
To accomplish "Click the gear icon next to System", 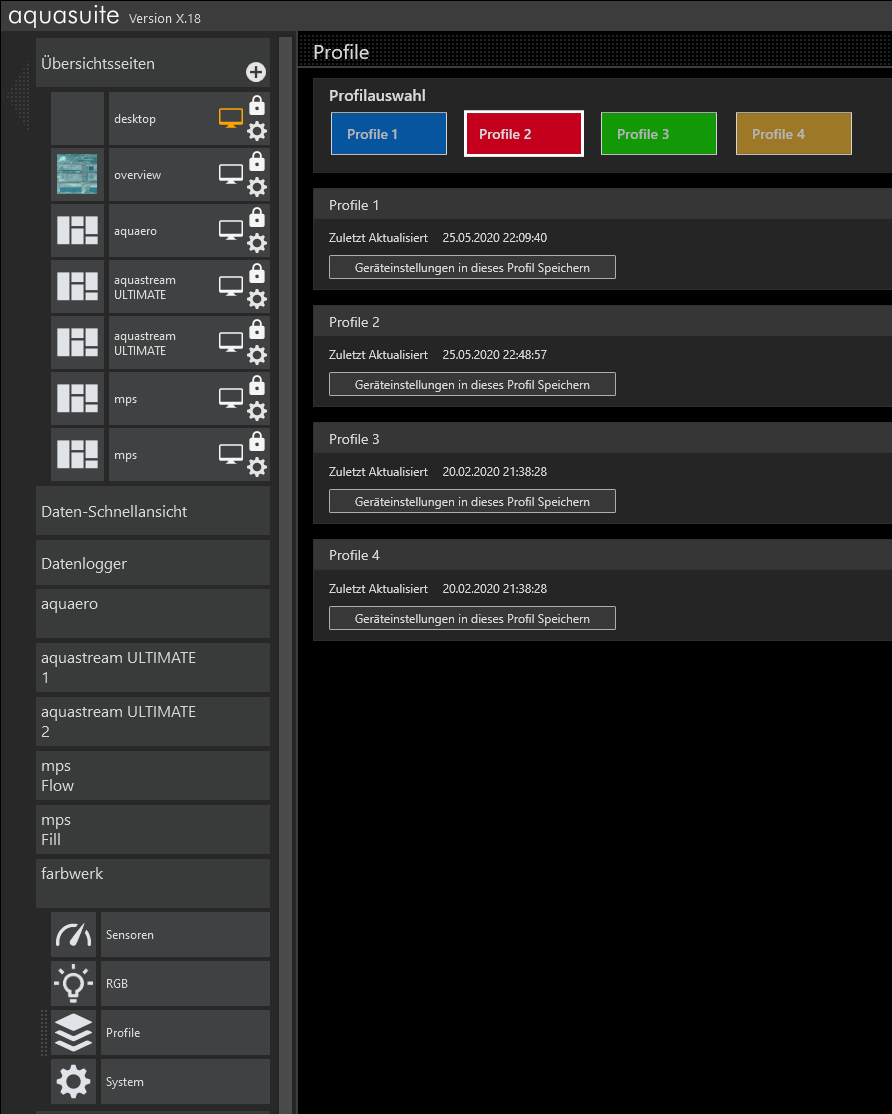I will click(74, 1081).
